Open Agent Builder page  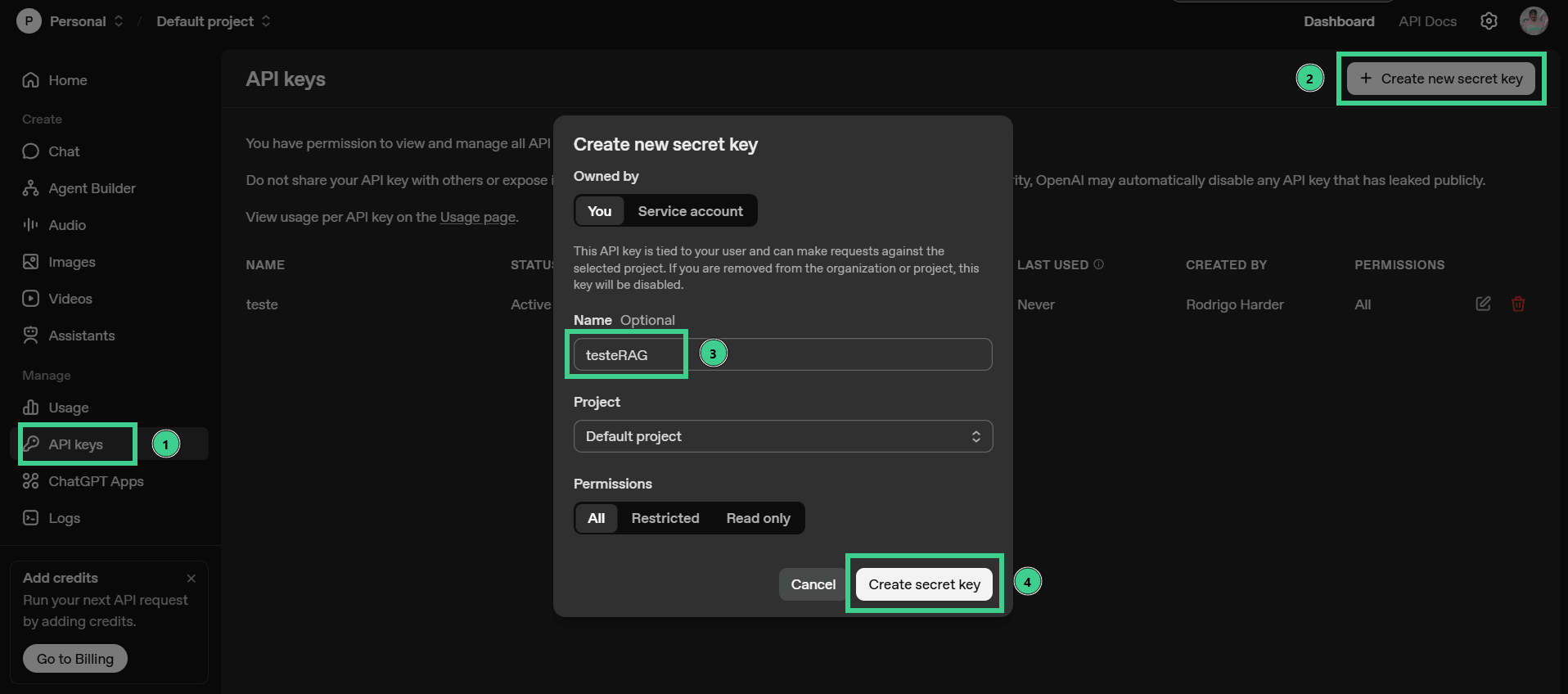79,188
